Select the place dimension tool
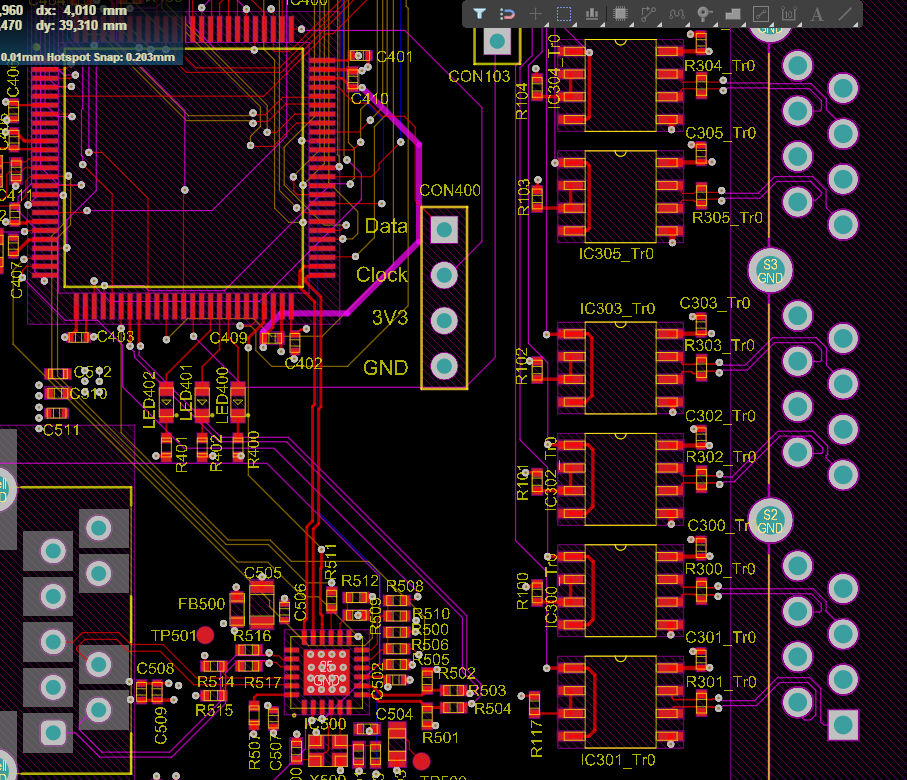The height and width of the screenshot is (780, 907). 789,14
